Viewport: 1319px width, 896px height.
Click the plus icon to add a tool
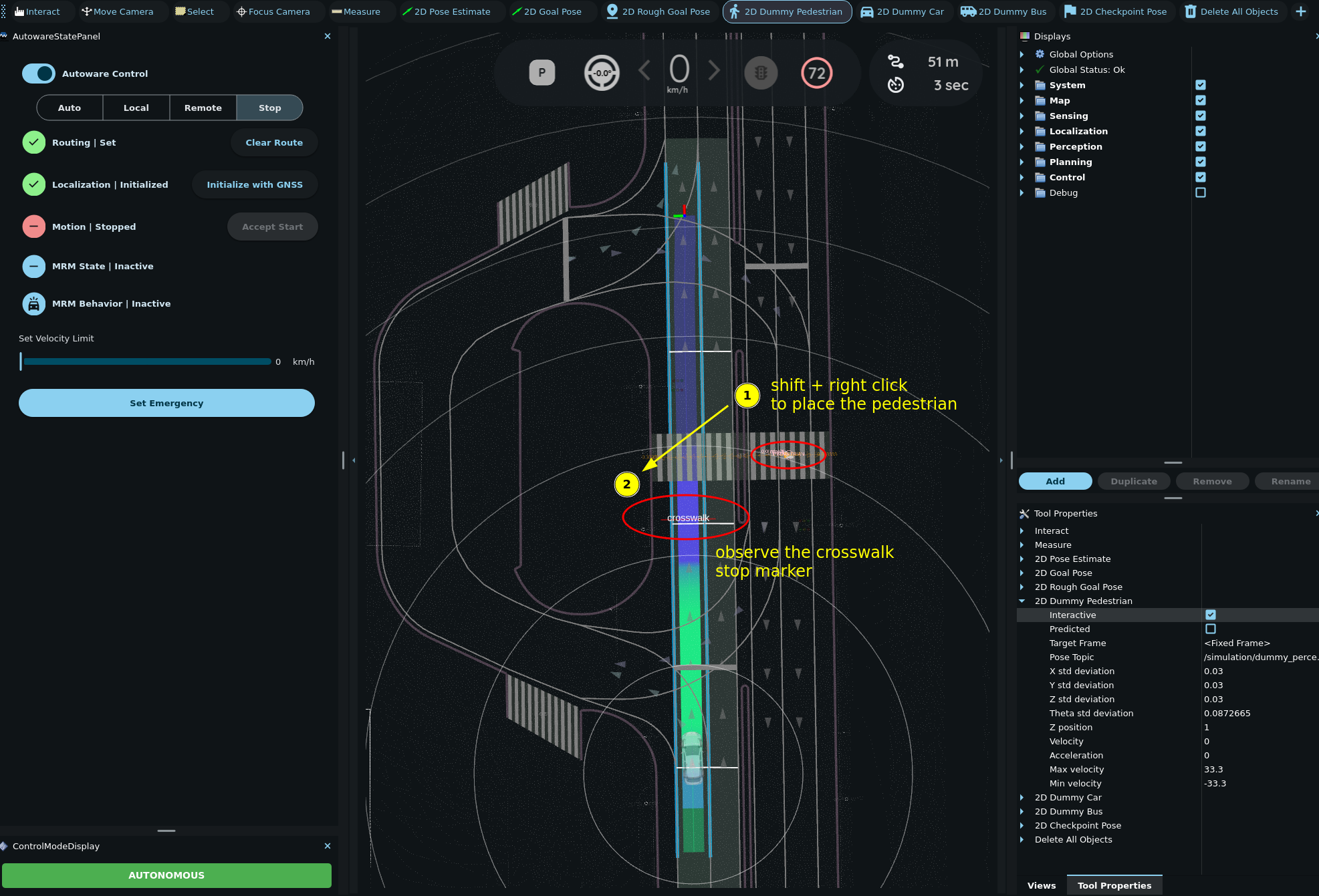coord(1300,11)
